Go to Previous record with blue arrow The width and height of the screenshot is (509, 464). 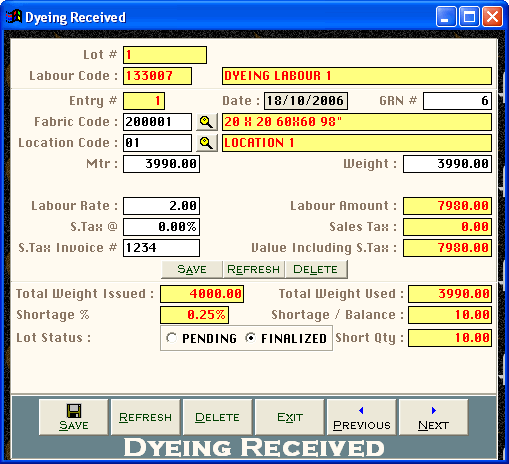pos(362,417)
